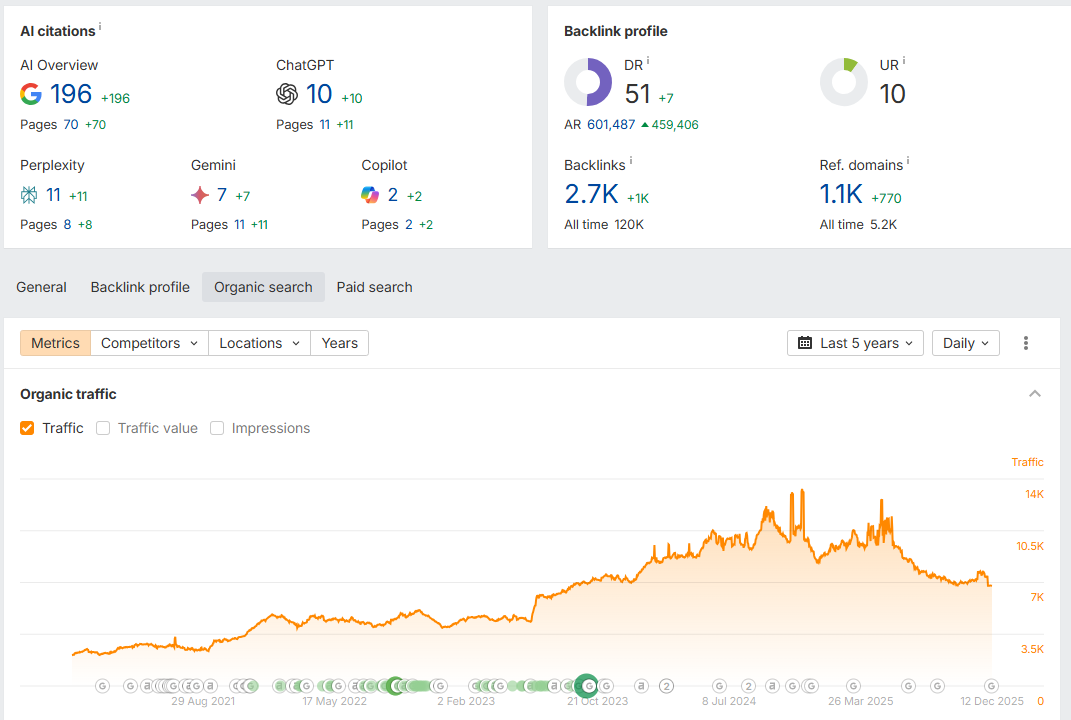Click the Google AI Overview icon
Screen dimensions: 1071x720
click(x=31, y=94)
